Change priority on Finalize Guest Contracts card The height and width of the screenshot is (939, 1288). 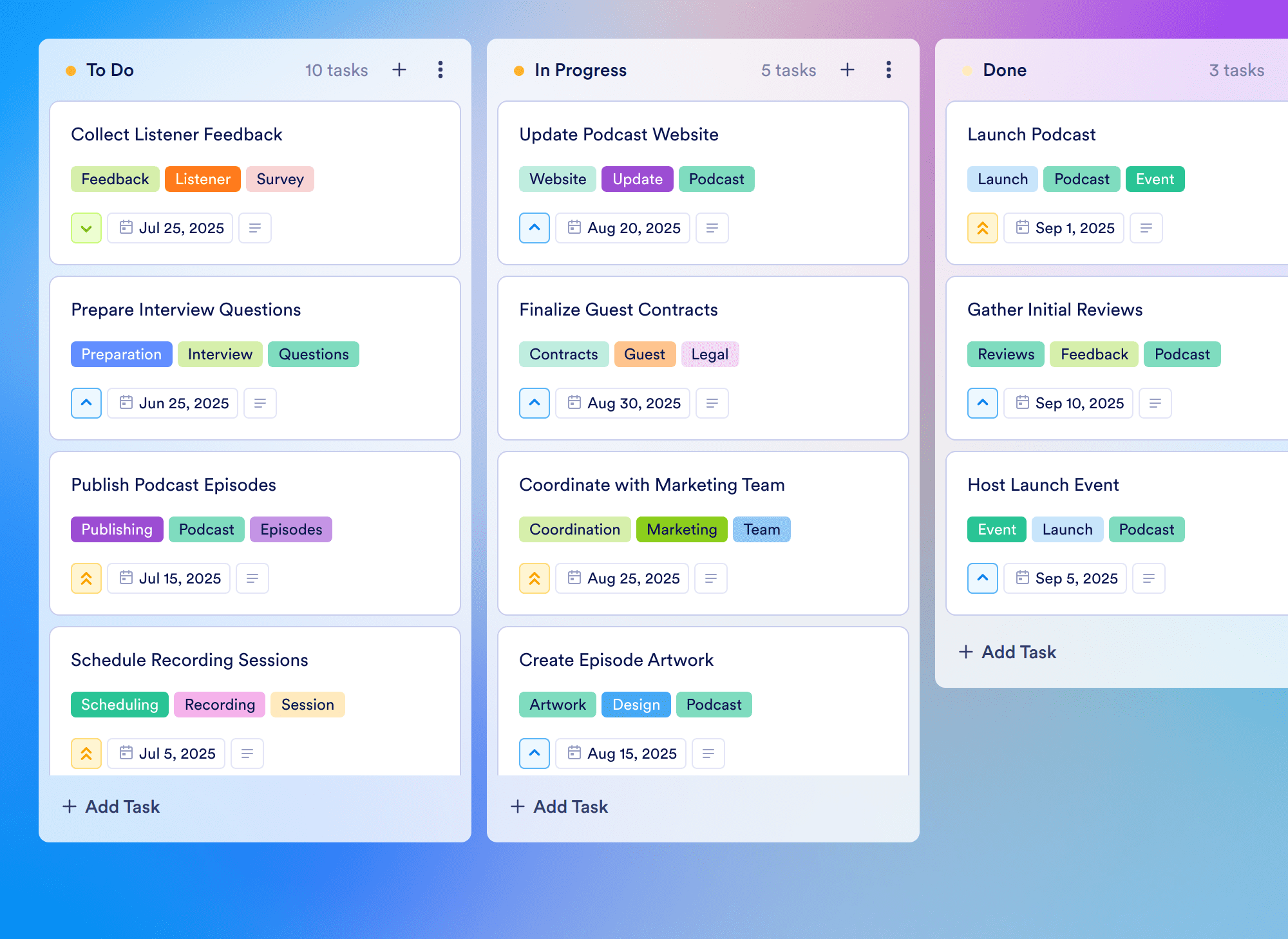pyautogui.click(x=535, y=403)
